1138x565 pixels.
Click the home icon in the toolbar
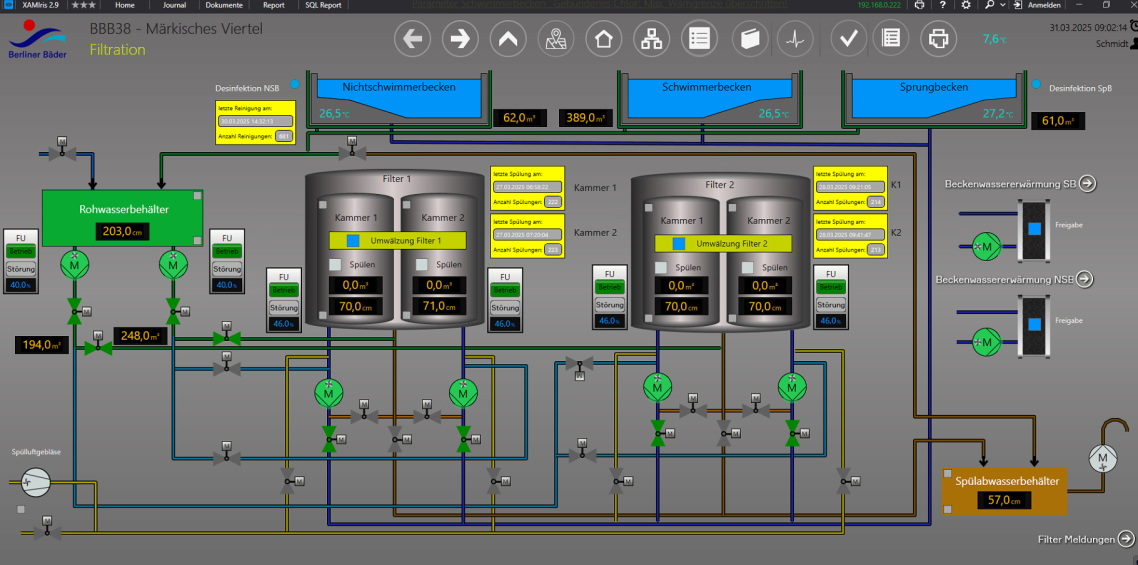tap(603, 40)
